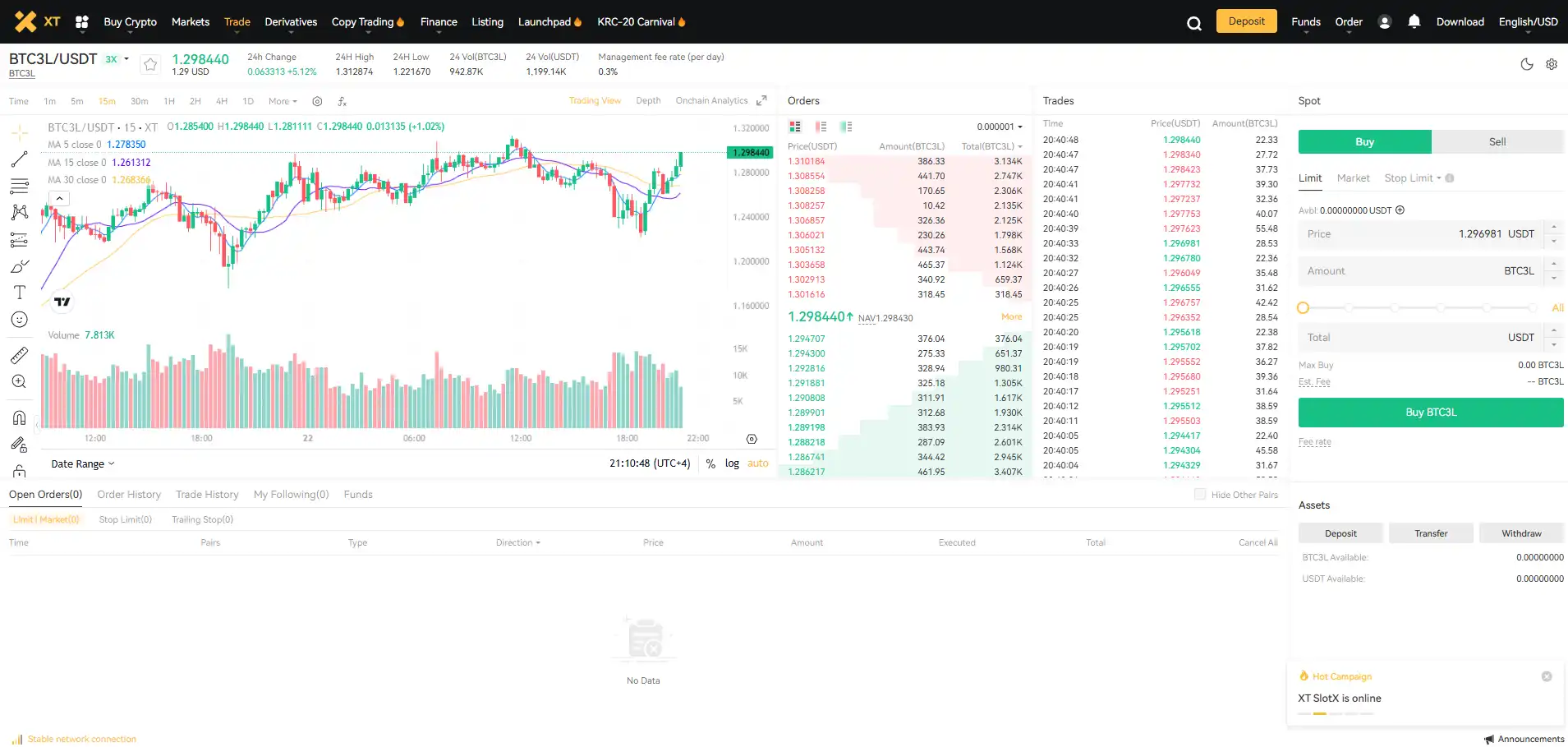Toggle magnet mode for drawings
This screenshot has width=1568, height=747.
point(20,417)
